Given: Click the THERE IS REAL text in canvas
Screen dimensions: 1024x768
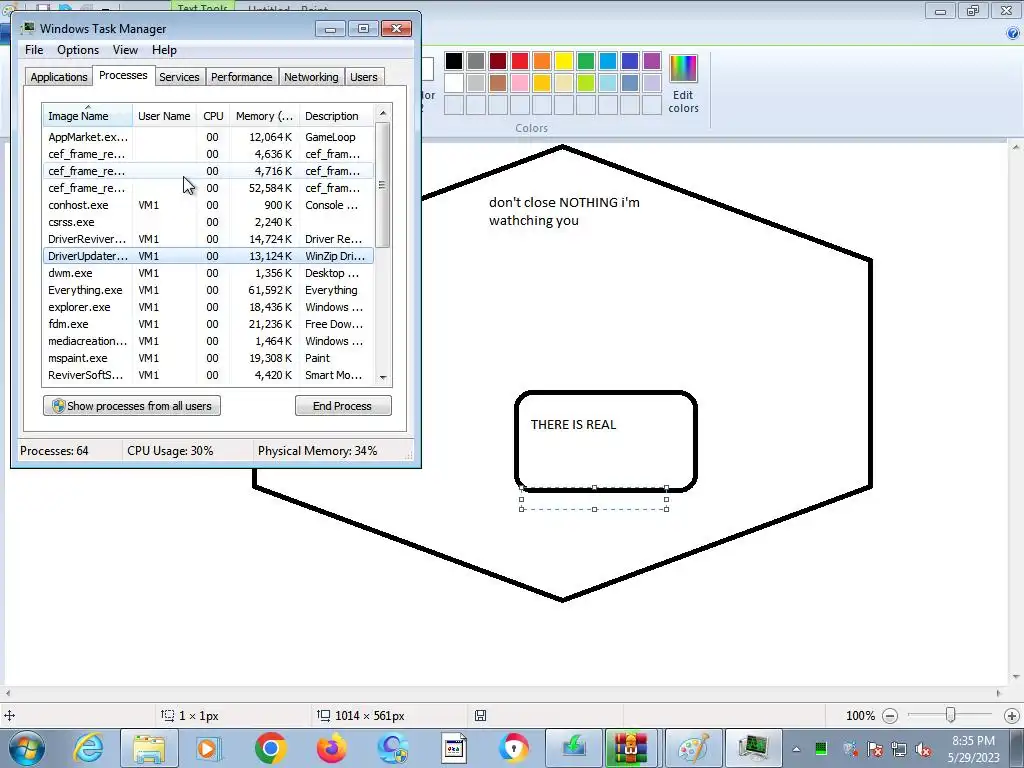Looking at the screenshot, I should [x=573, y=424].
